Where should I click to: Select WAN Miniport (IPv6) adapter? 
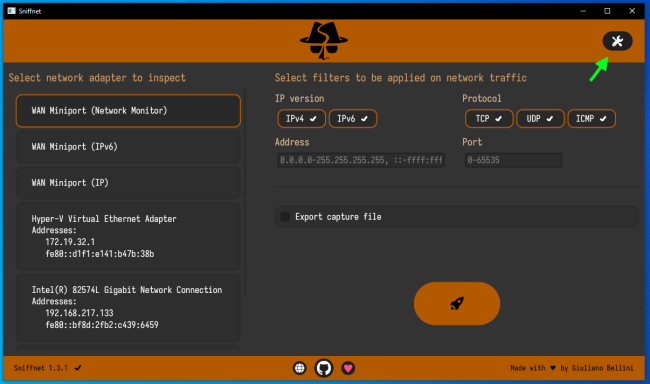[128, 147]
